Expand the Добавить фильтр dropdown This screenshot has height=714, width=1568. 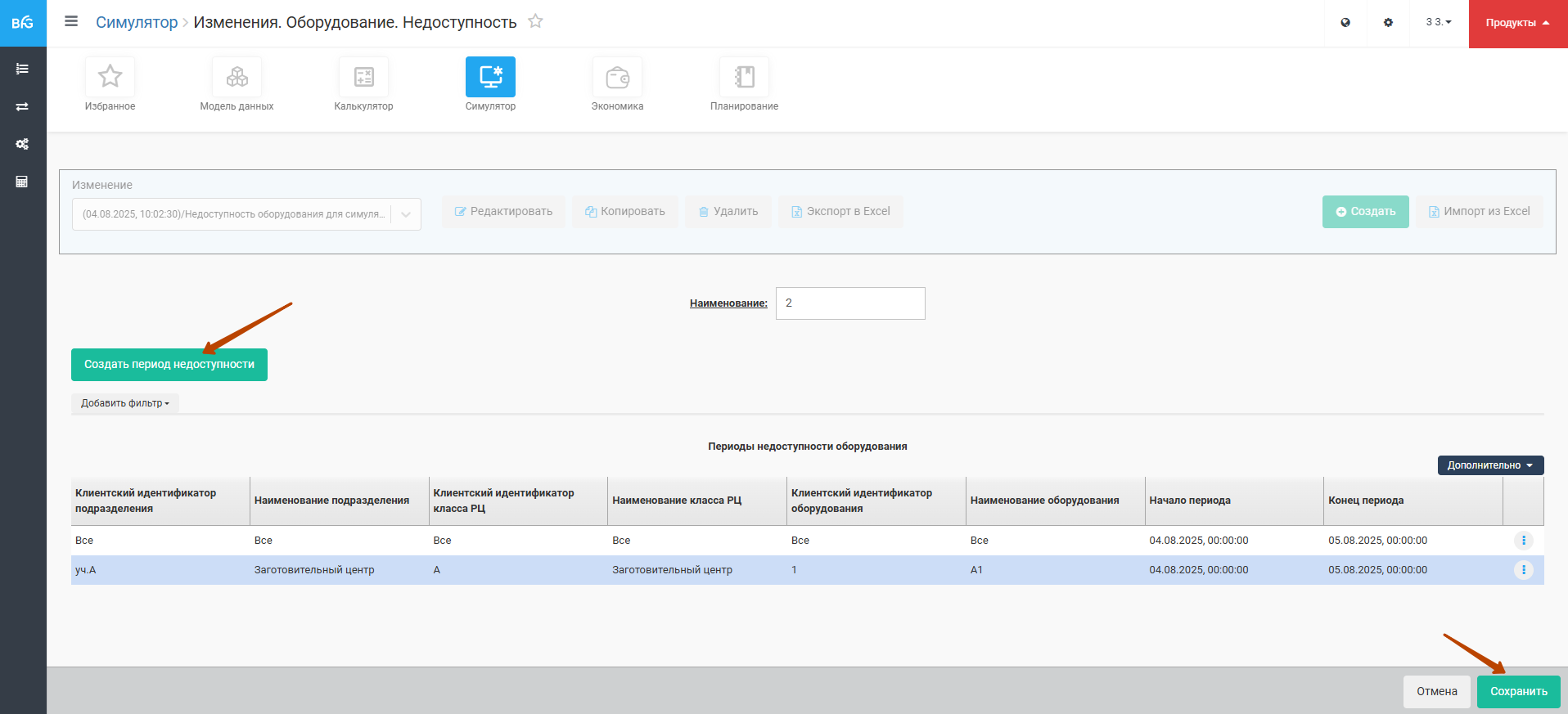click(x=124, y=403)
